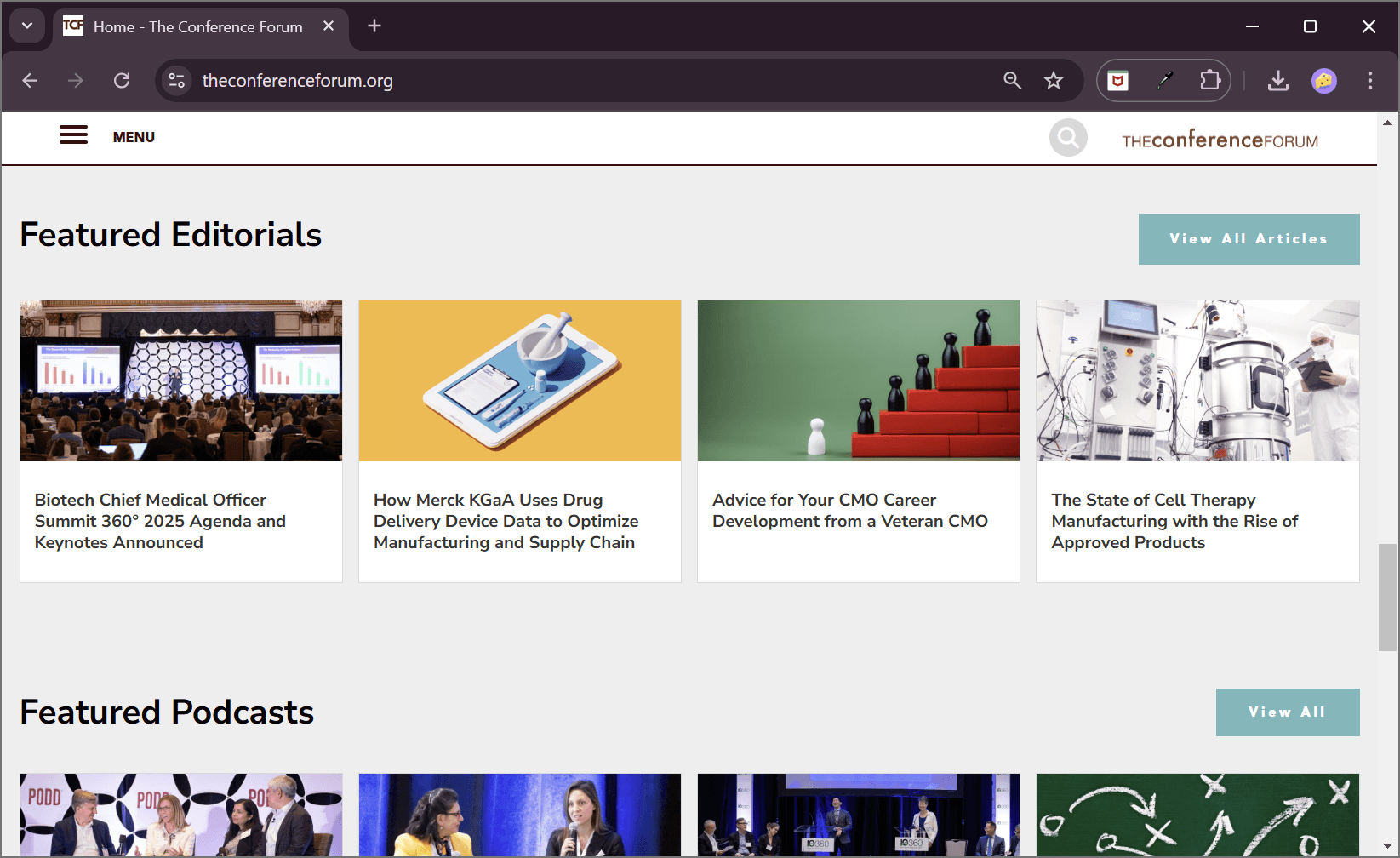Open the site search magnifier
This screenshot has width=1400, height=858.
coord(1068,137)
